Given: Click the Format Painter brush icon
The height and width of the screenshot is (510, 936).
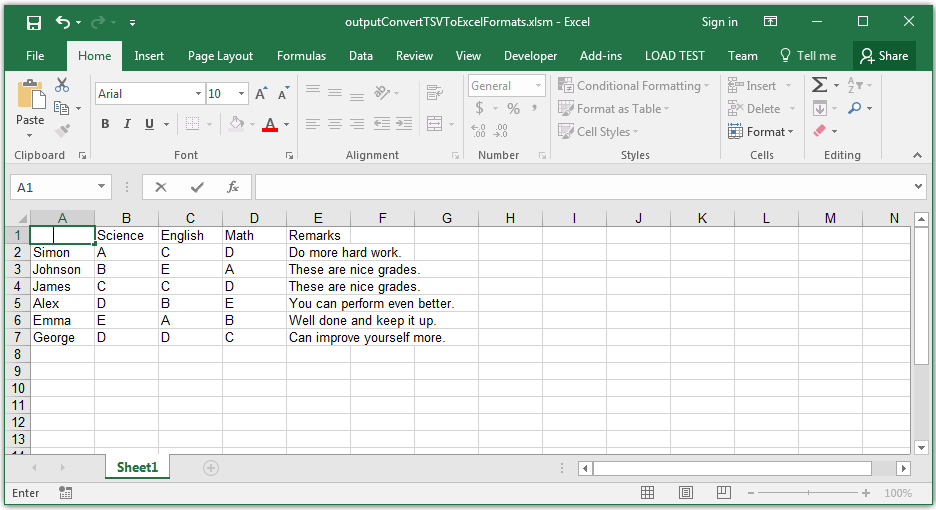Looking at the screenshot, I should click(62, 130).
